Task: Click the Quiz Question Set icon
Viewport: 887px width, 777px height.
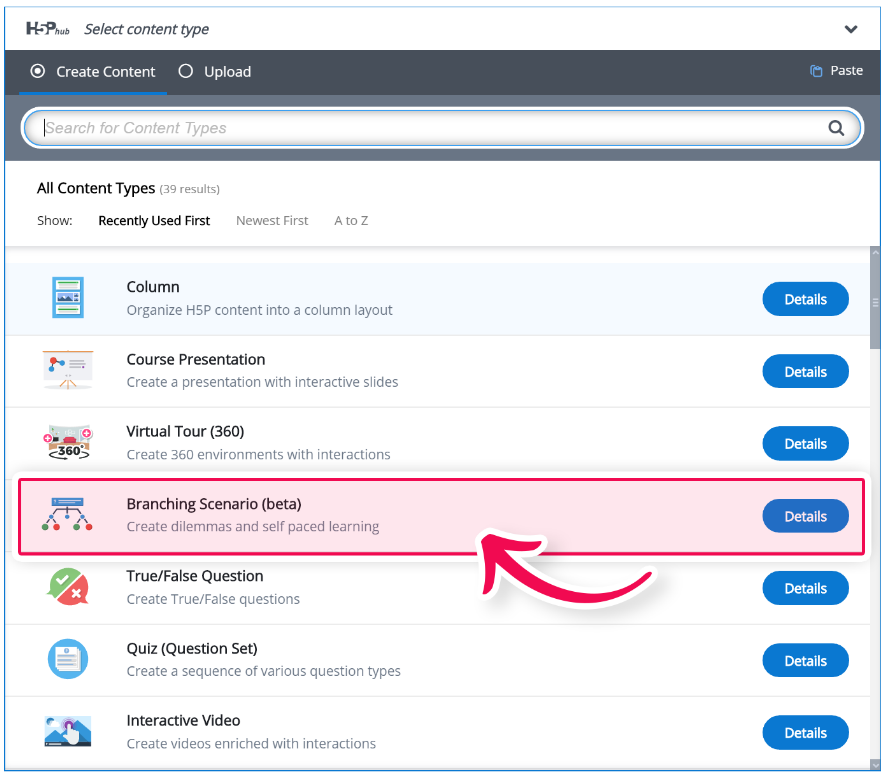Action: (x=68, y=659)
